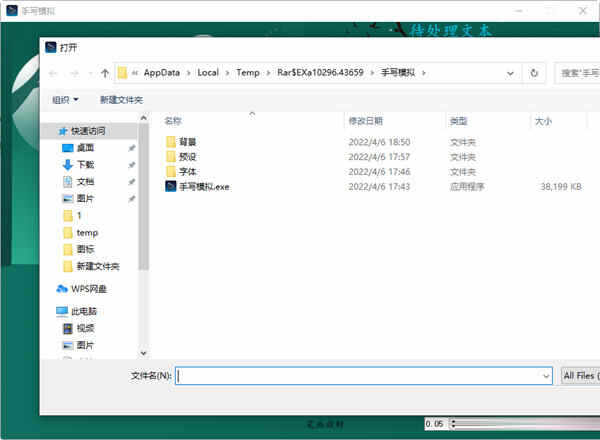Click the pin icon next to 文档
Viewport: 600px width, 440px height.
(132, 181)
